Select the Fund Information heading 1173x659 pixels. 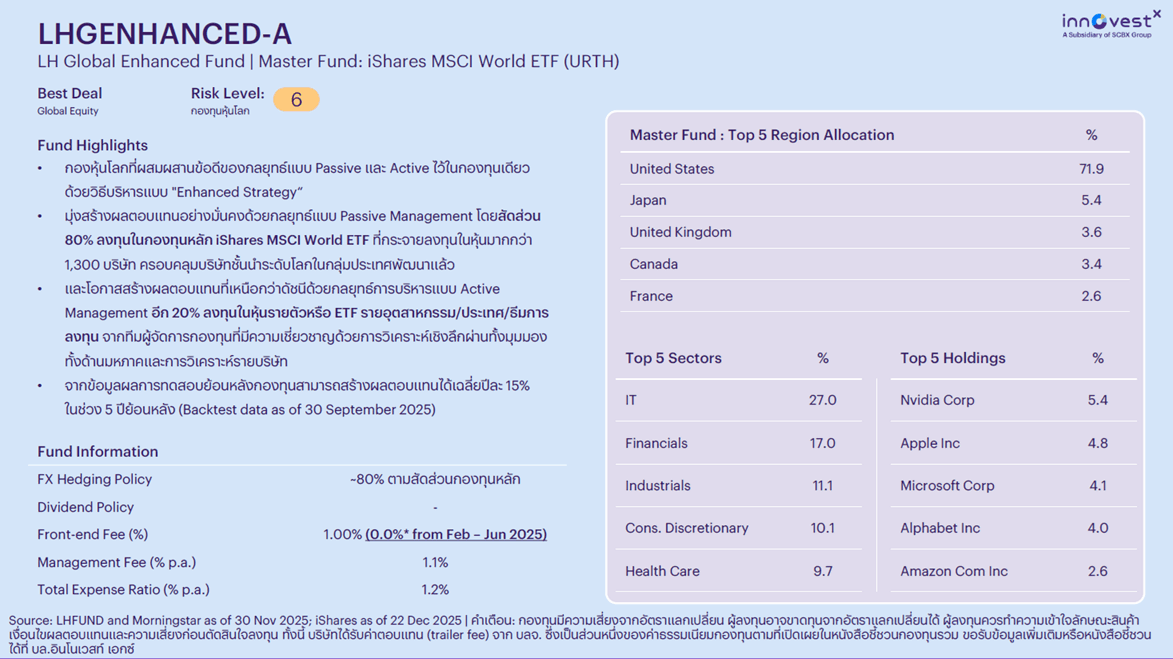pos(97,452)
